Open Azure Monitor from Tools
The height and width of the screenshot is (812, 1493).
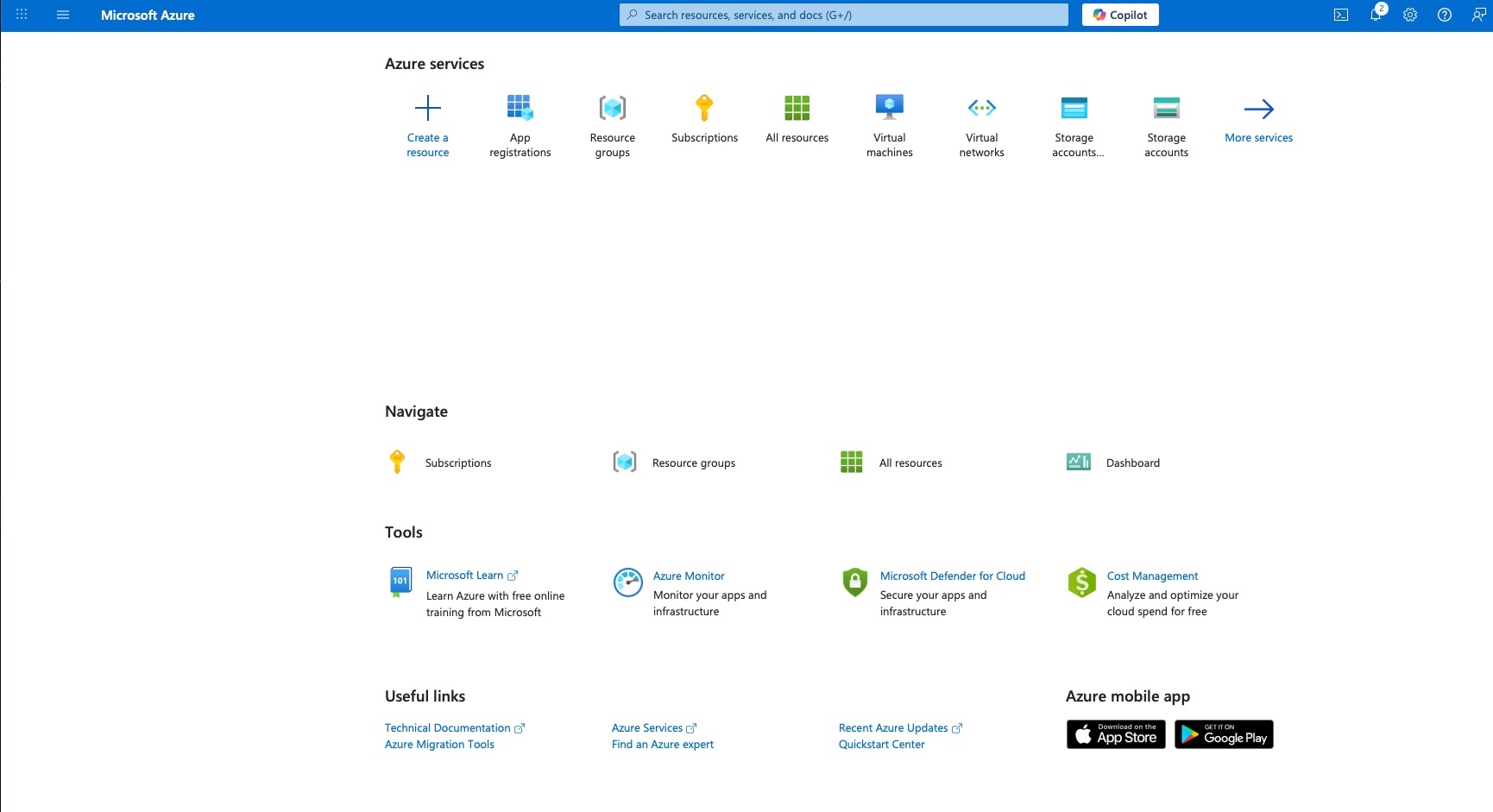[x=688, y=576]
